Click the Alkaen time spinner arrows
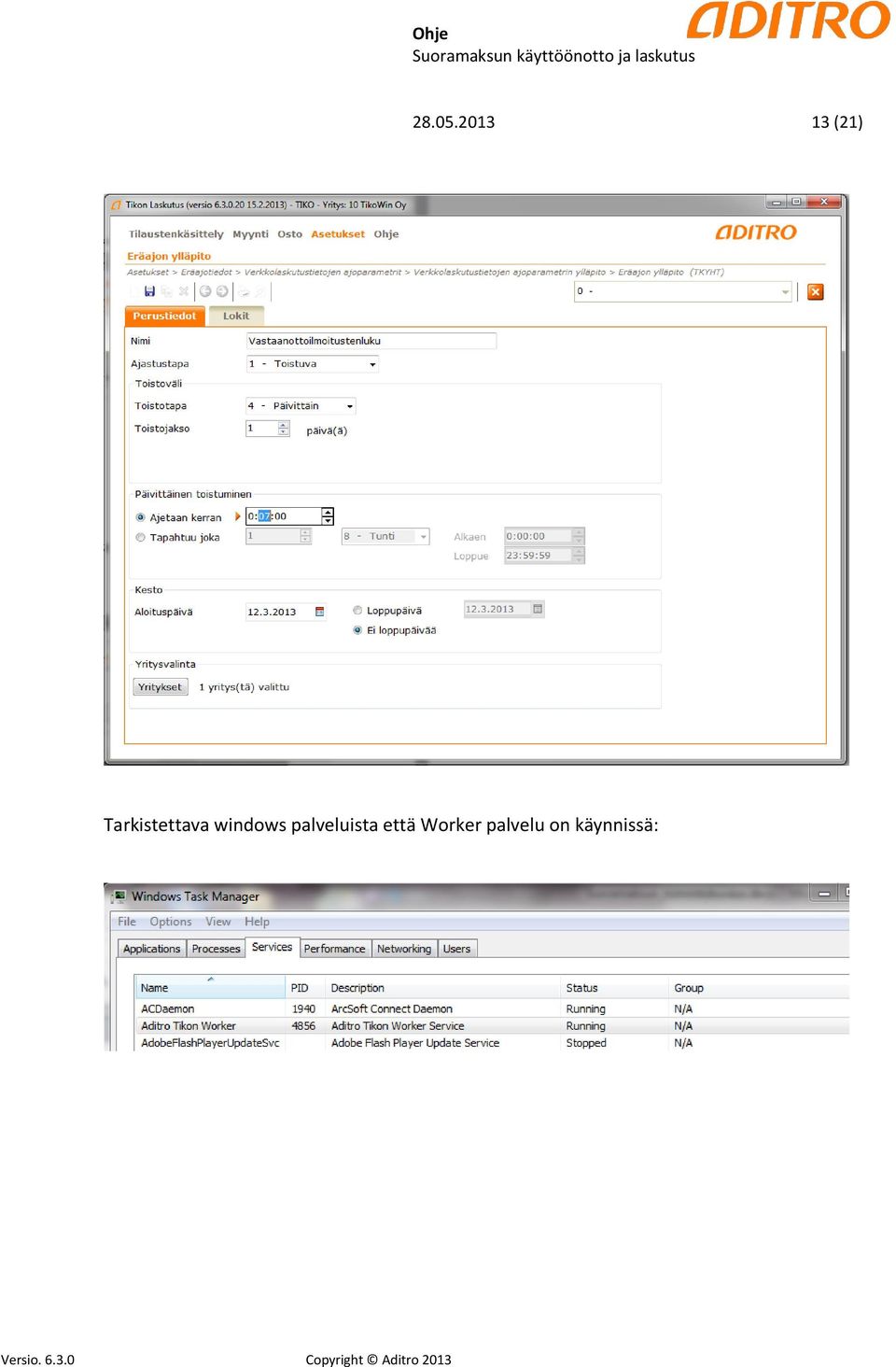The height and width of the screenshot is (1367, 896). pos(579,536)
